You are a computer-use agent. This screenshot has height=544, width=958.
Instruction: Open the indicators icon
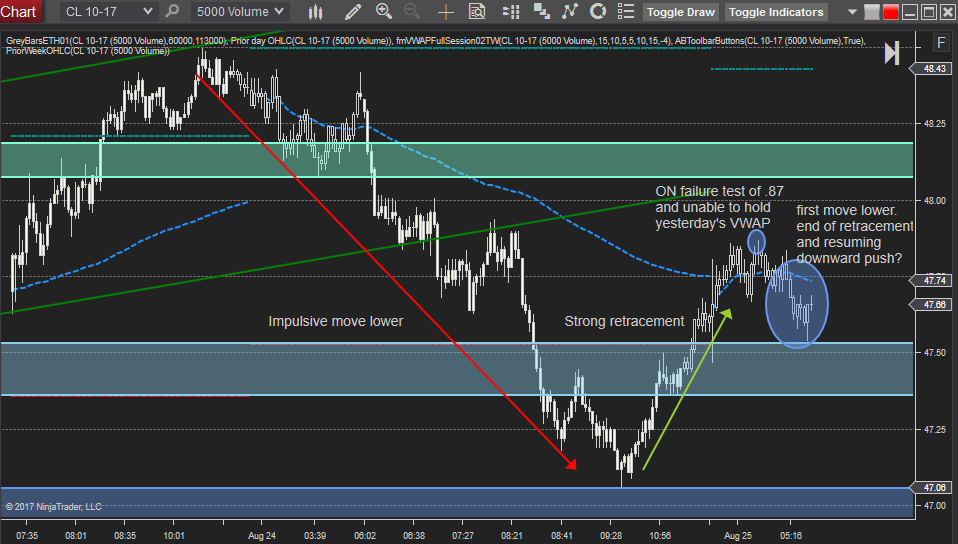pos(569,12)
